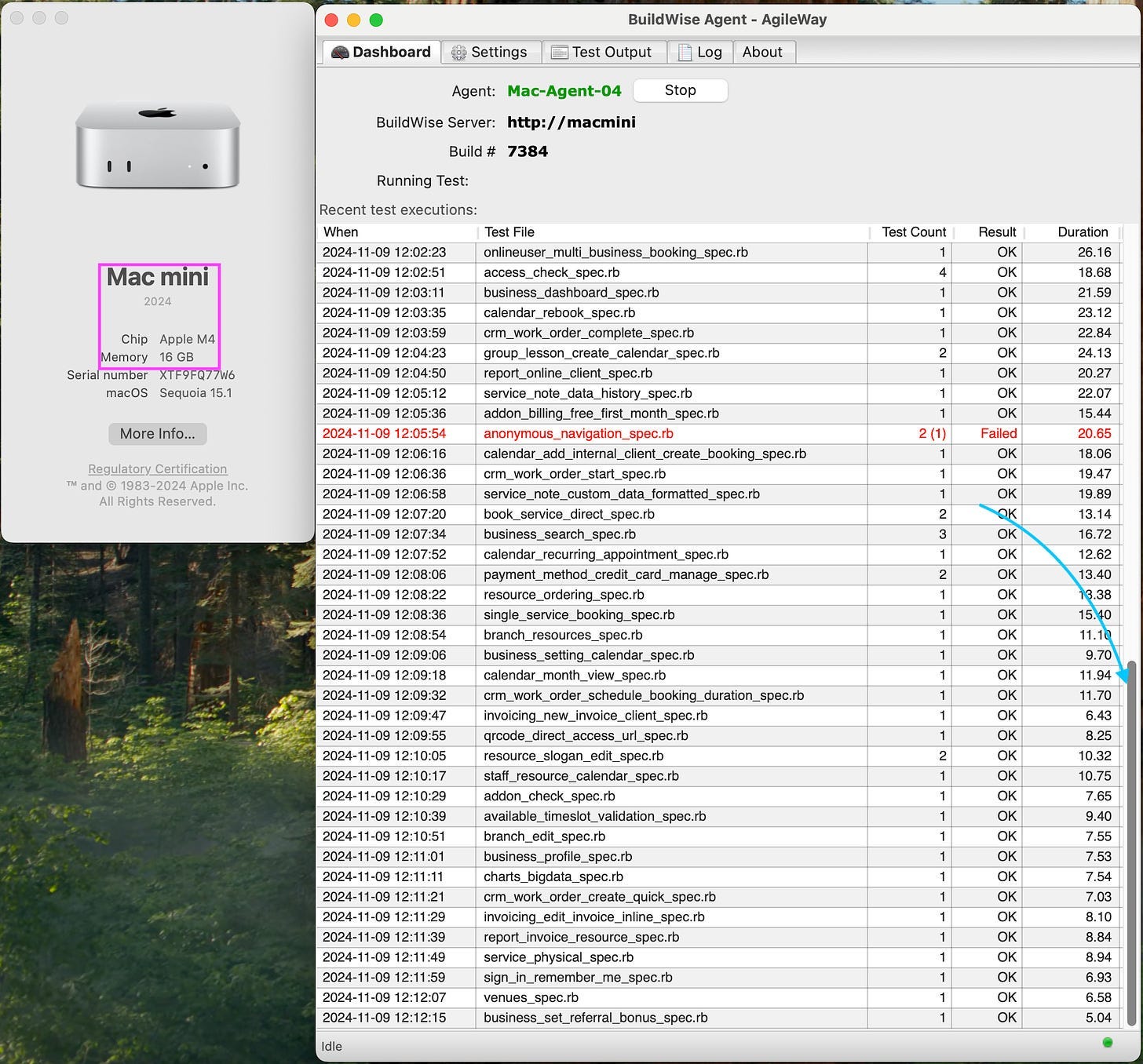Select business_dashboard_spec.rb row

[718, 293]
